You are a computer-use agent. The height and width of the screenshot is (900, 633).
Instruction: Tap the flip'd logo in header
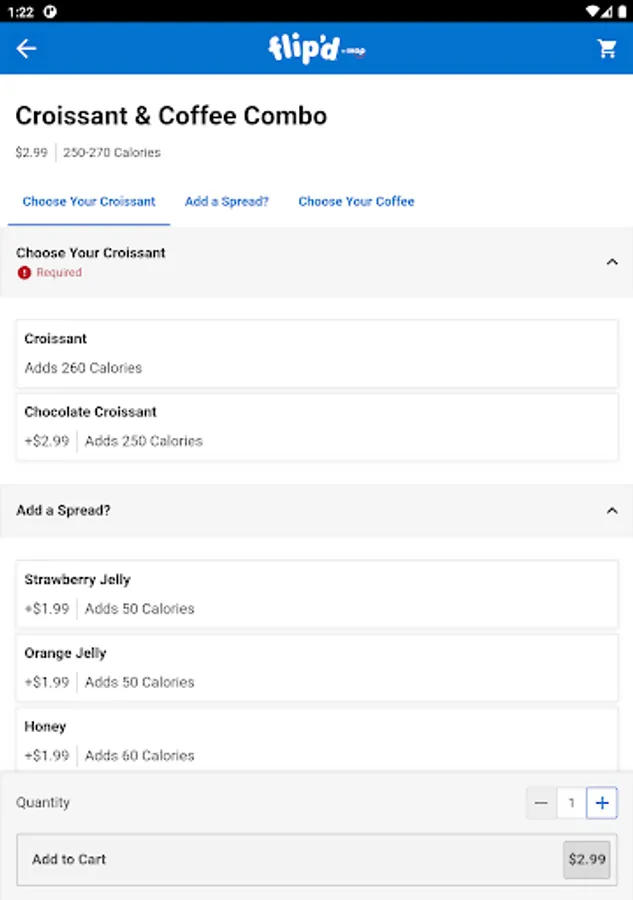coord(315,48)
